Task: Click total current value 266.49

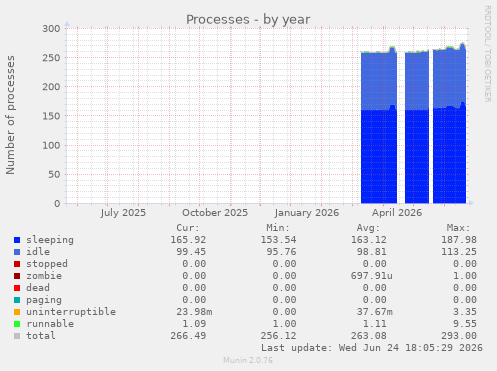Action: tap(188, 336)
